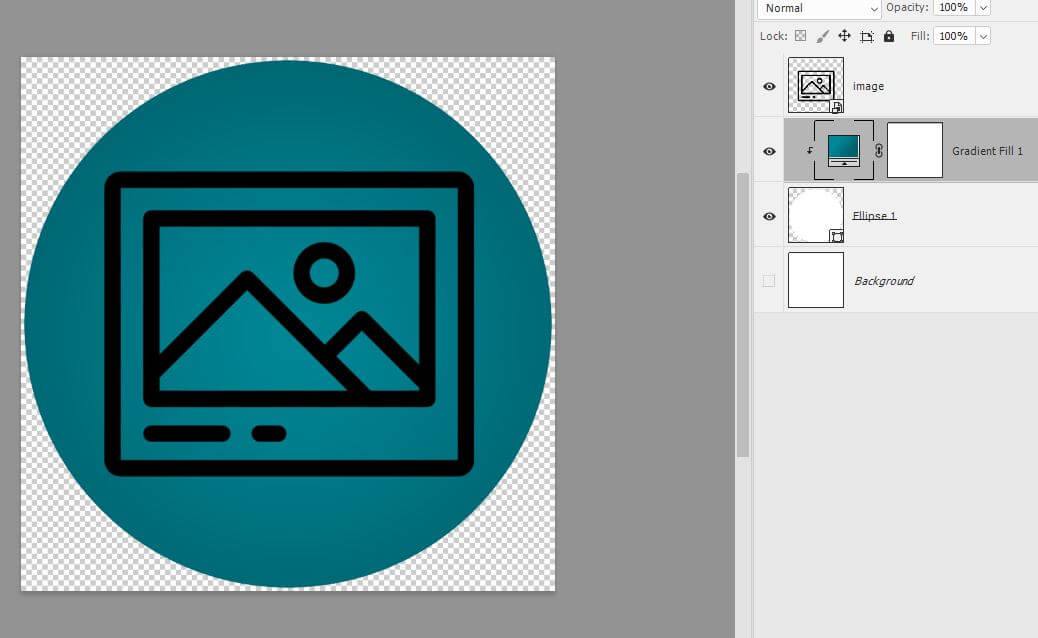Click the lock transparent pixels icon
Viewport: 1038px width, 638px height.
tap(800, 36)
